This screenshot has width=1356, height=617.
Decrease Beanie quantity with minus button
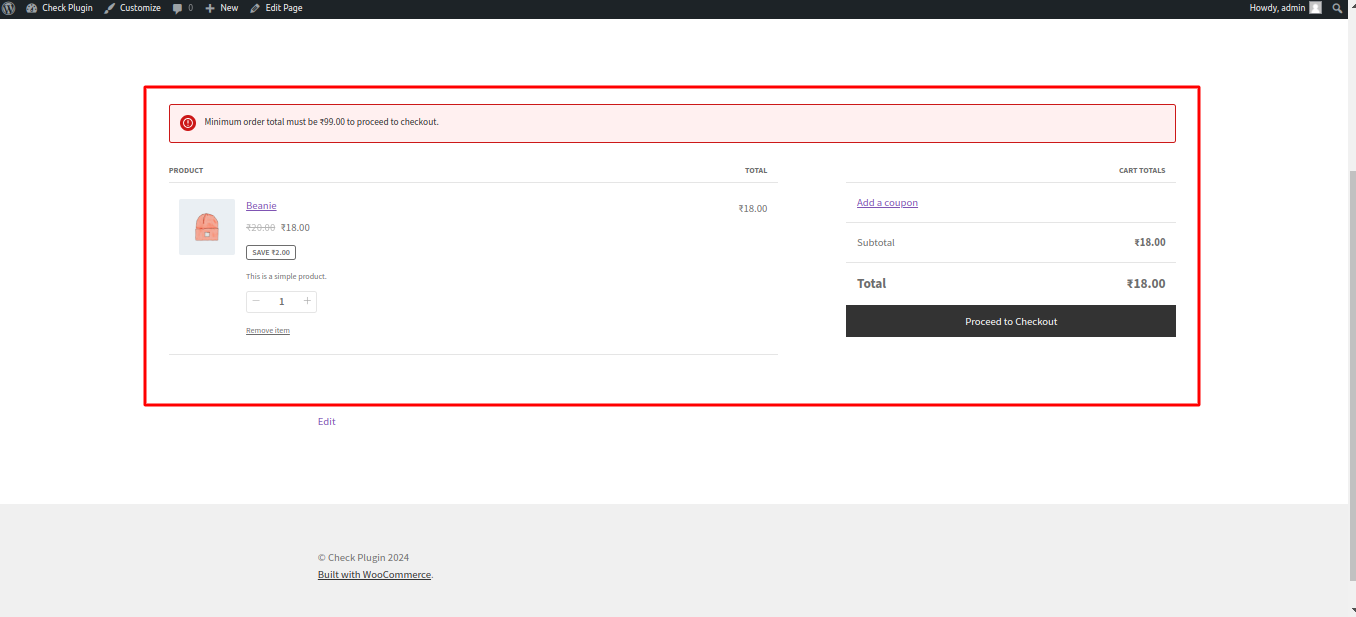[256, 301]
